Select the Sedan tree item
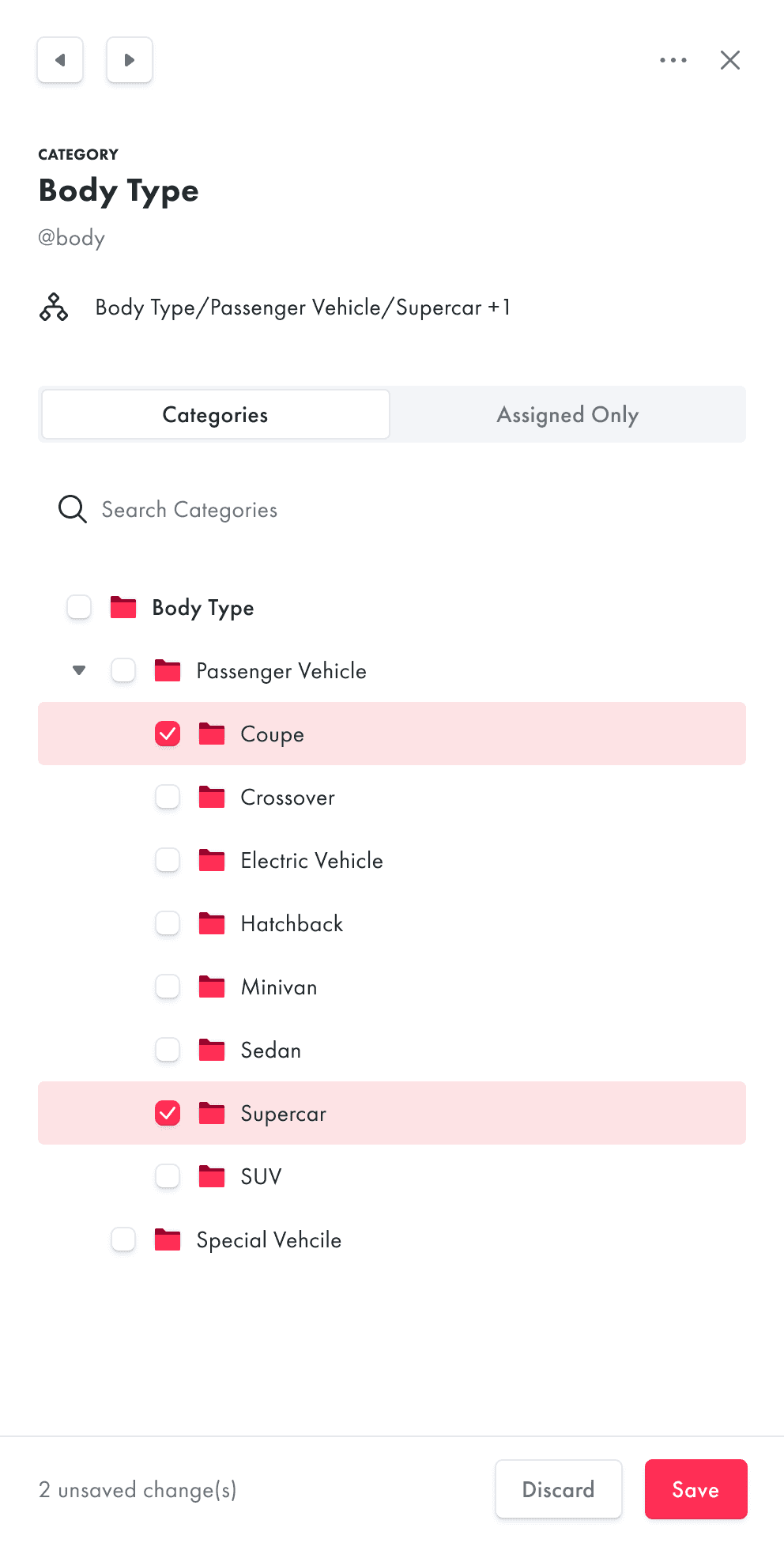 392,1050
